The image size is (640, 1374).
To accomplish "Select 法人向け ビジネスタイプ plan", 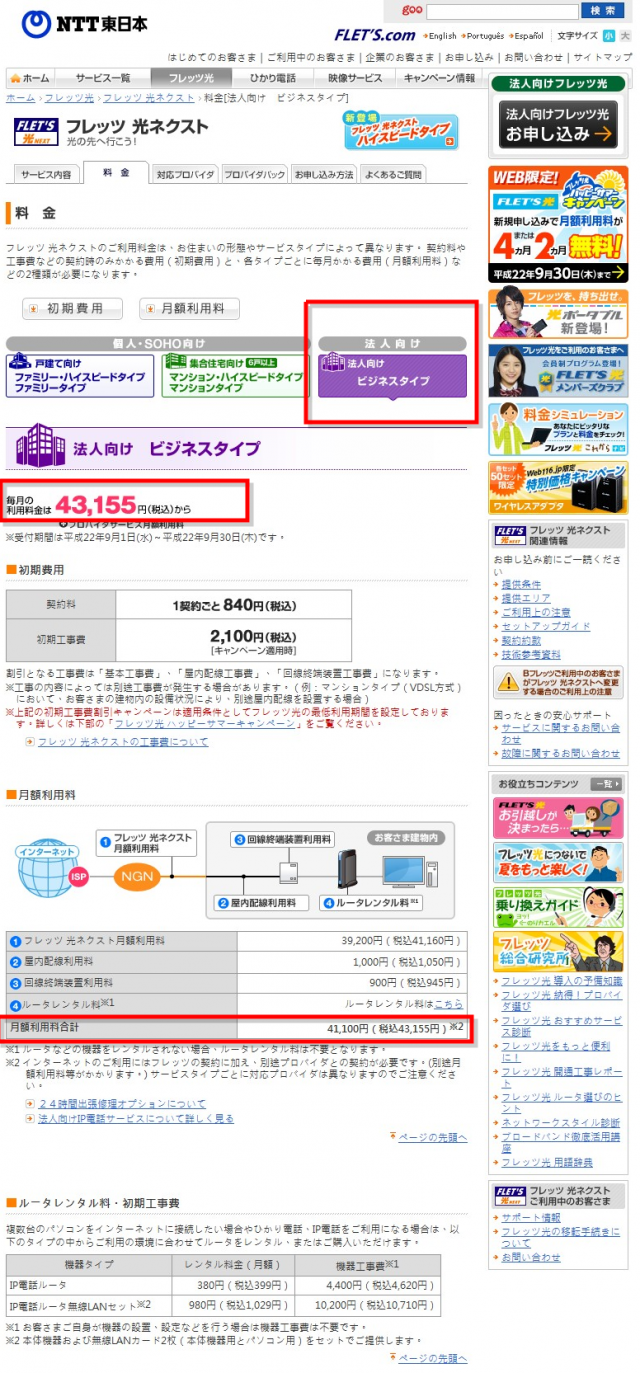I will tap(392, 376).
